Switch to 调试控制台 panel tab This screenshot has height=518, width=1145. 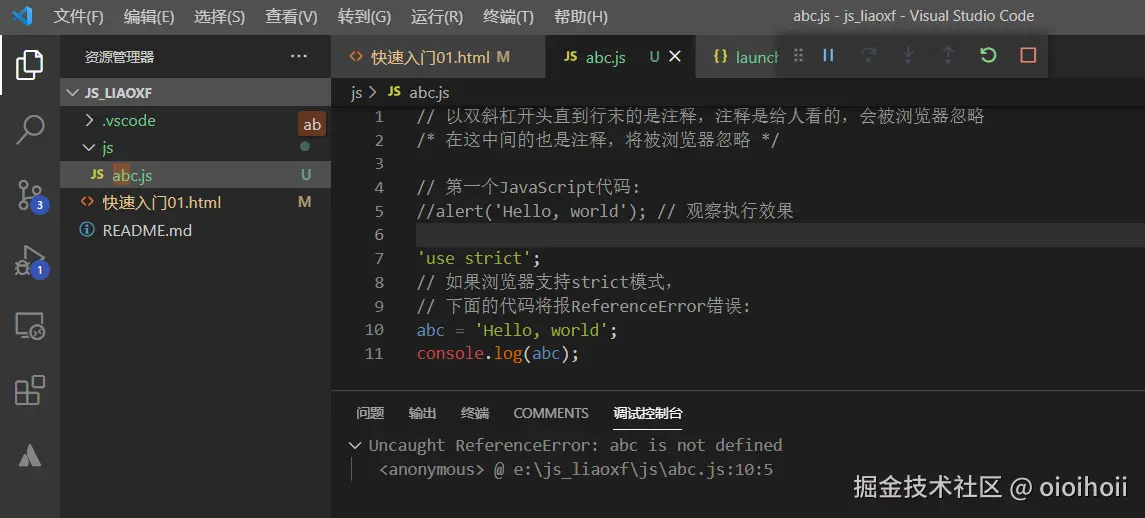tap(648, 413)
